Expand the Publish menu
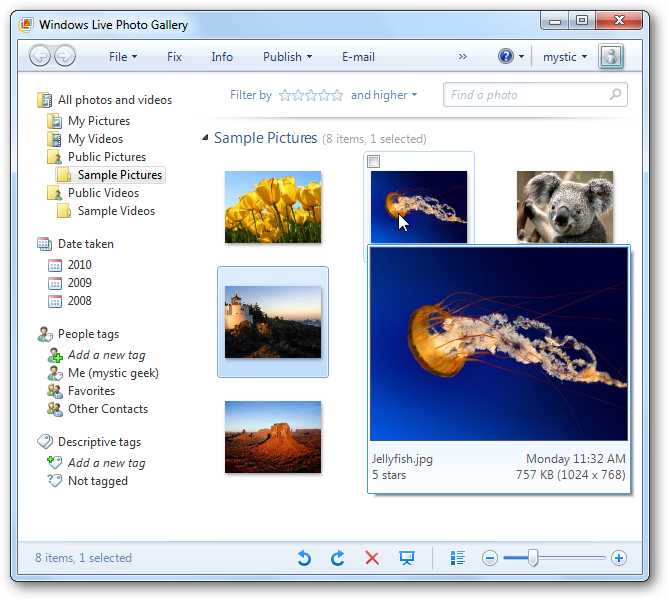This screenshot has height=600, width=668. click(x=287, y=57)
